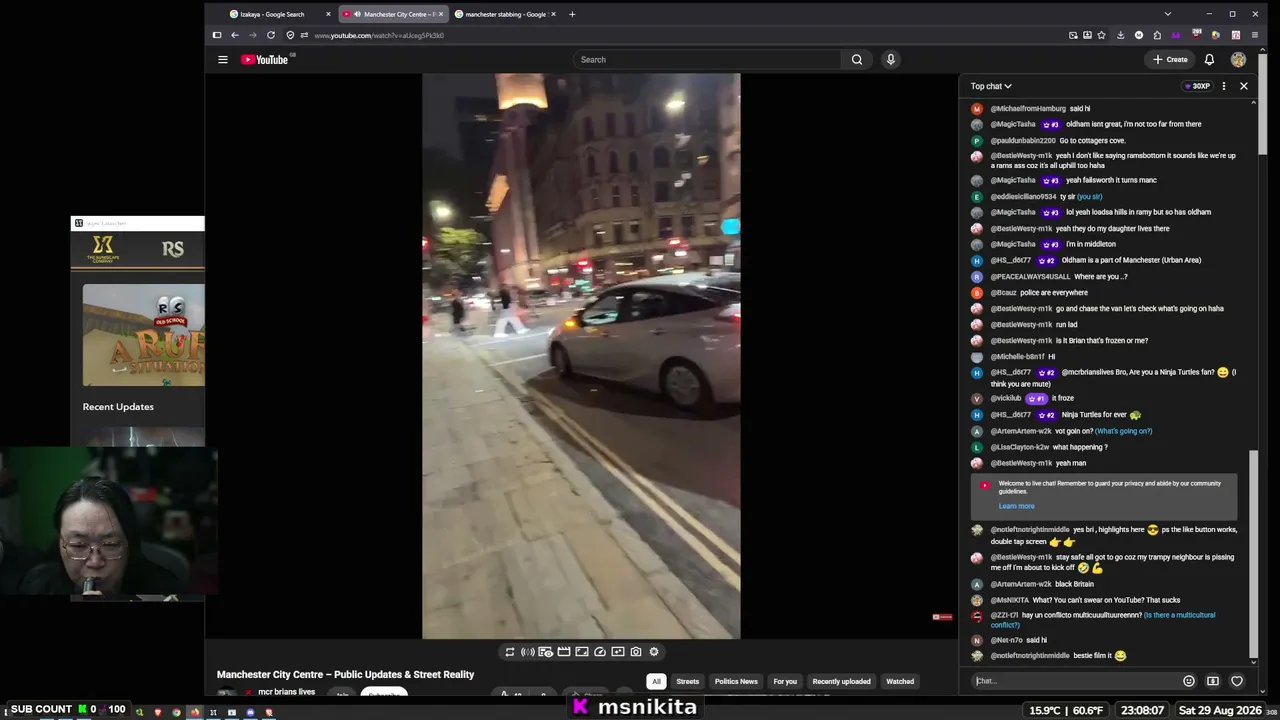Click the chat panel scrollbar
The height and width of the screenshot is (720, 1280).
pyautogui.click(x=1255, y=553)
